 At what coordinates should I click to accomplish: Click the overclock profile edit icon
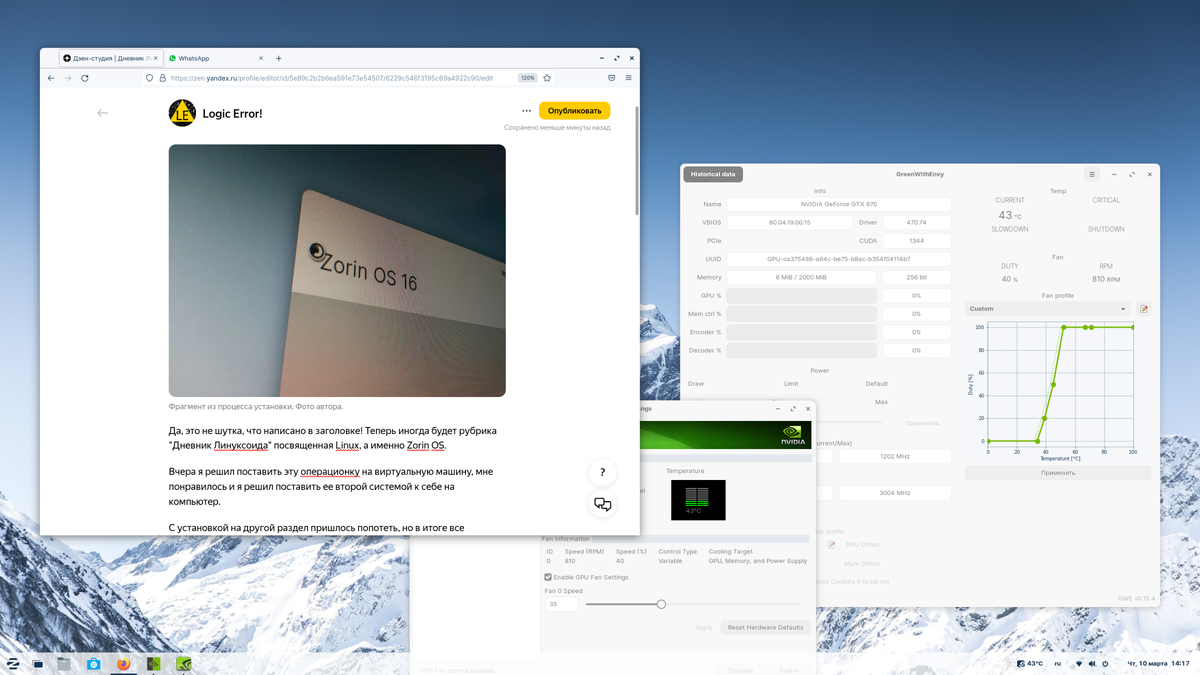click(x=831, y=545)
